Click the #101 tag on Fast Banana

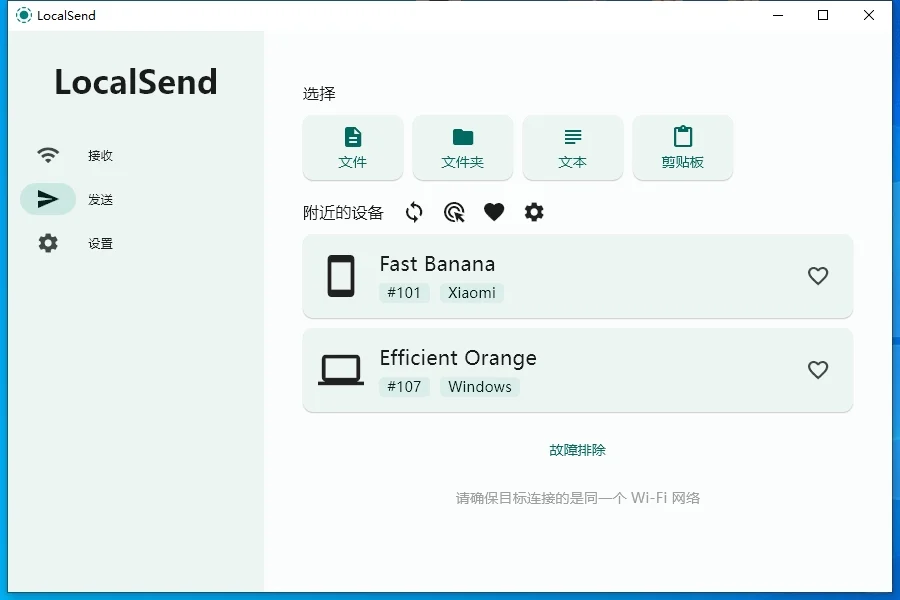[404, 293]
